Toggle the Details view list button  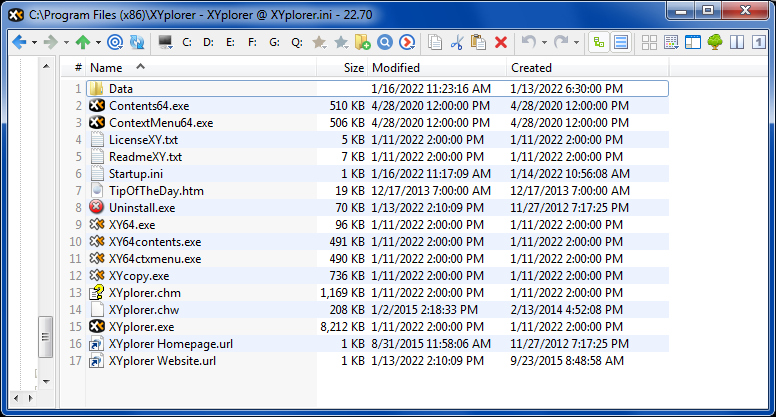click(x=621, y=43)
